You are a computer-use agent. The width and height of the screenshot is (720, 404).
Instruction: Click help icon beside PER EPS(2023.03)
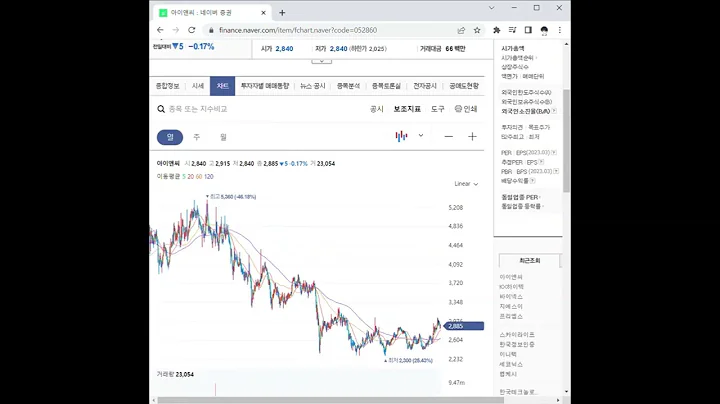pos(554,152)
